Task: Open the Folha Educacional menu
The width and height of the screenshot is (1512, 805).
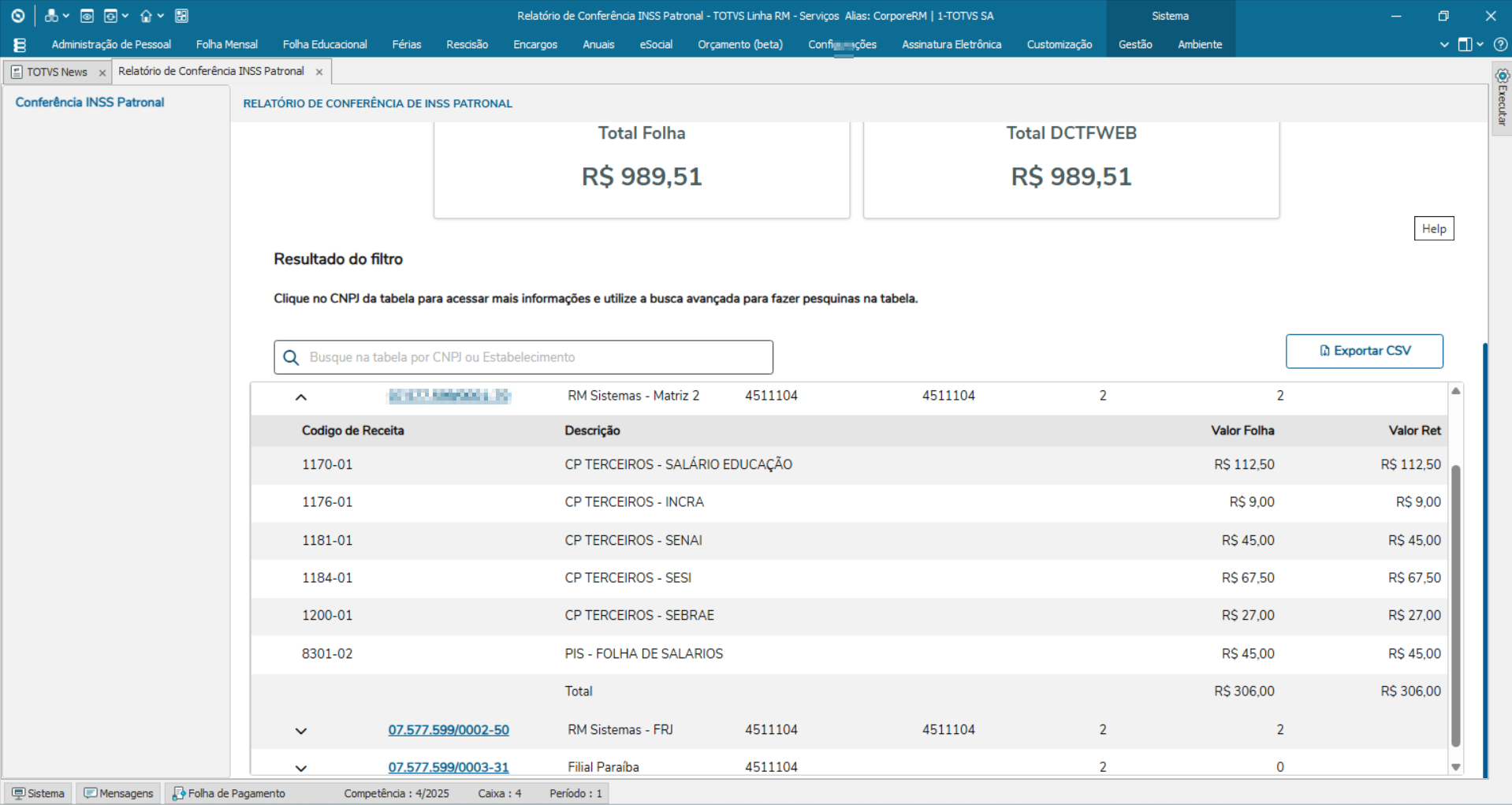Action: coord(325,44)
